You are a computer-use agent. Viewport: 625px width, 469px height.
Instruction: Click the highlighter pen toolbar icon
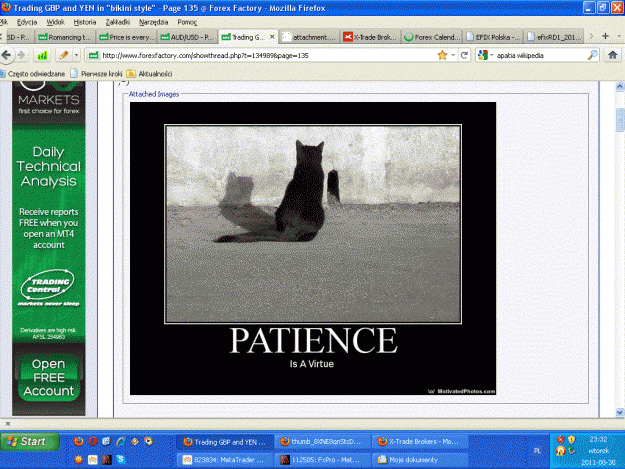(64, 55)
